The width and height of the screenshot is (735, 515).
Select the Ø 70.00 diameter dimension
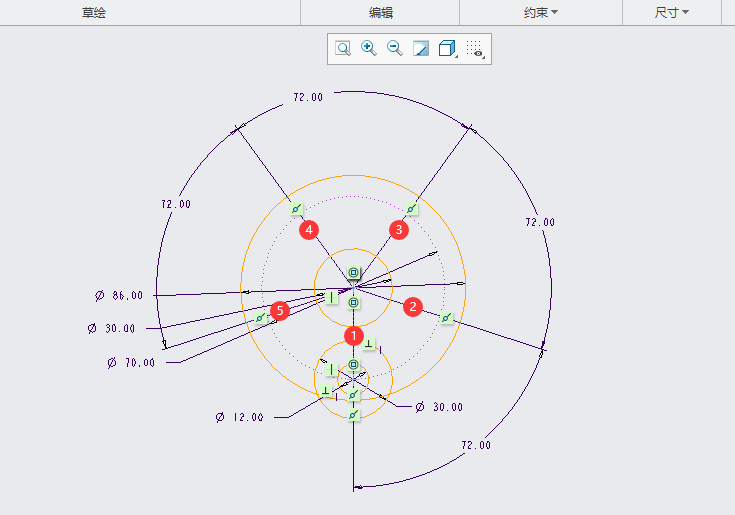pyautogui.click(x=131, y=363)
